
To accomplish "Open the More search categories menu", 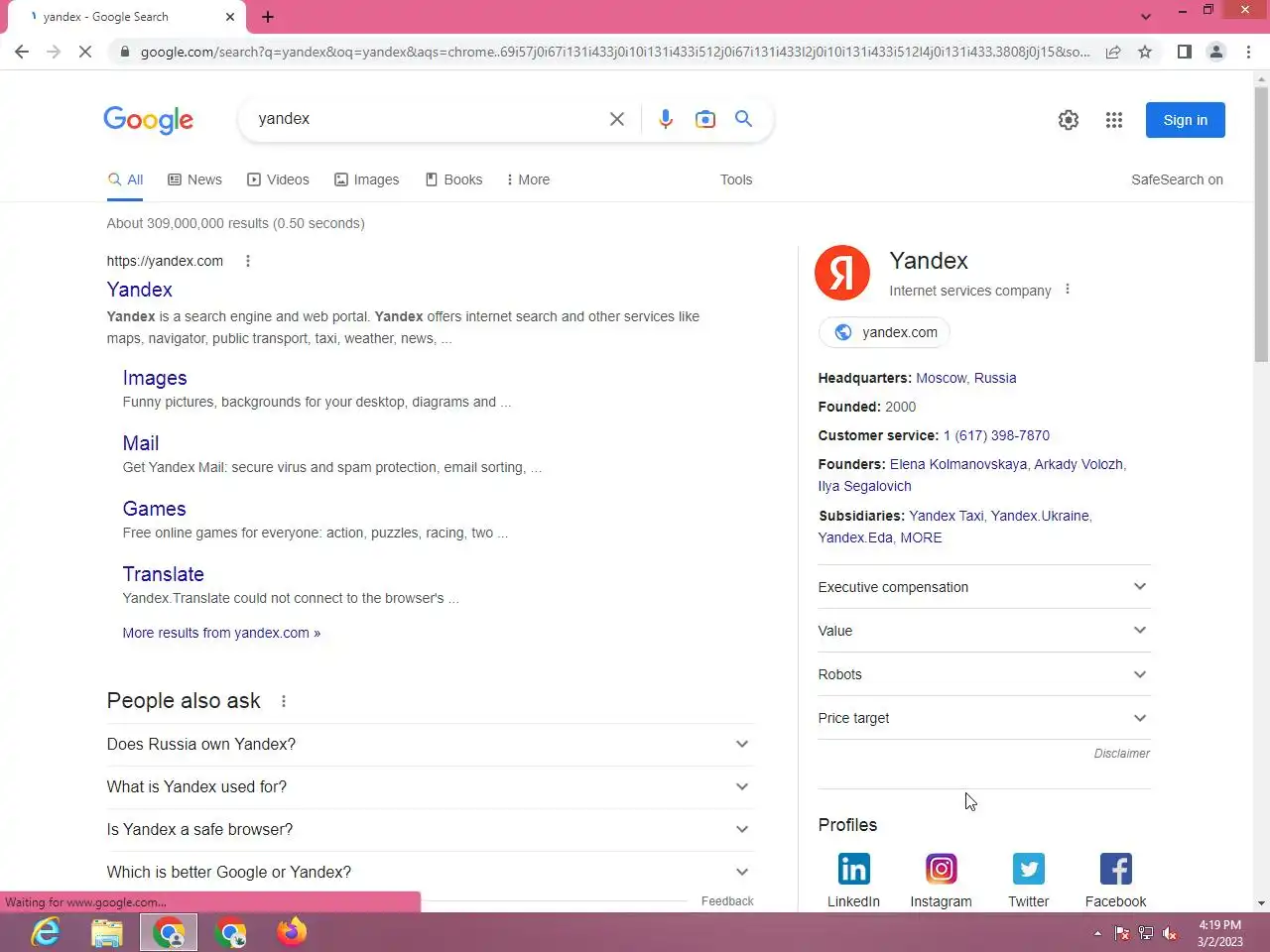I will pos(527,179).
